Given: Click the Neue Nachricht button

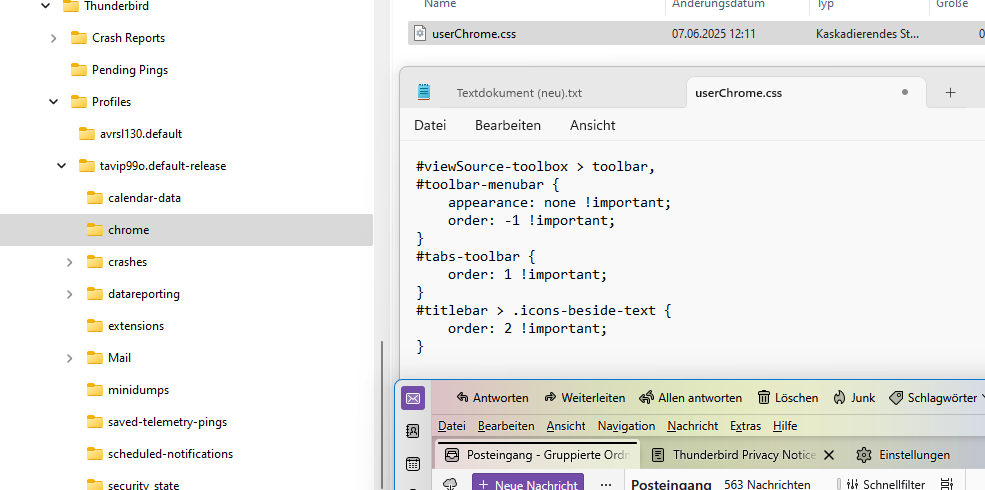Looking at the screenshot, I should point(528,484).
